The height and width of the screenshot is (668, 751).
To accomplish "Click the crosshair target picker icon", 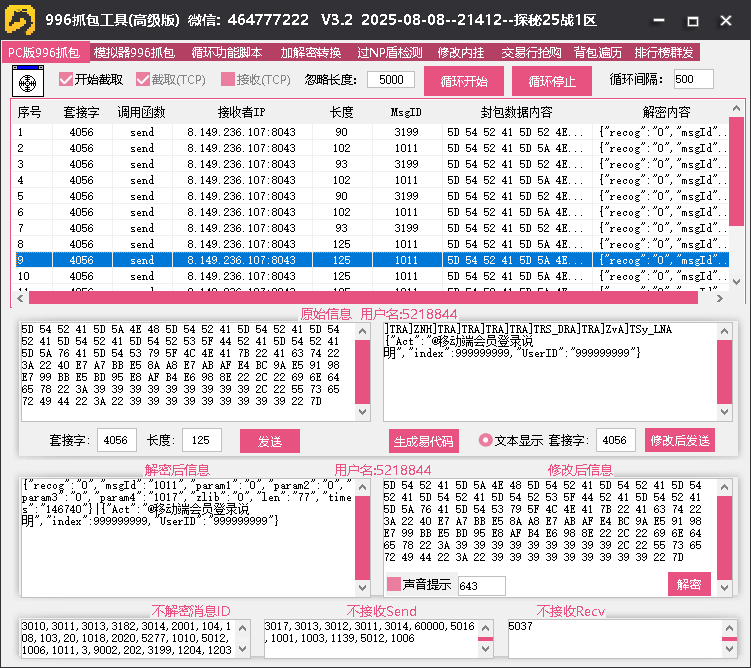I will click(28, 80).
